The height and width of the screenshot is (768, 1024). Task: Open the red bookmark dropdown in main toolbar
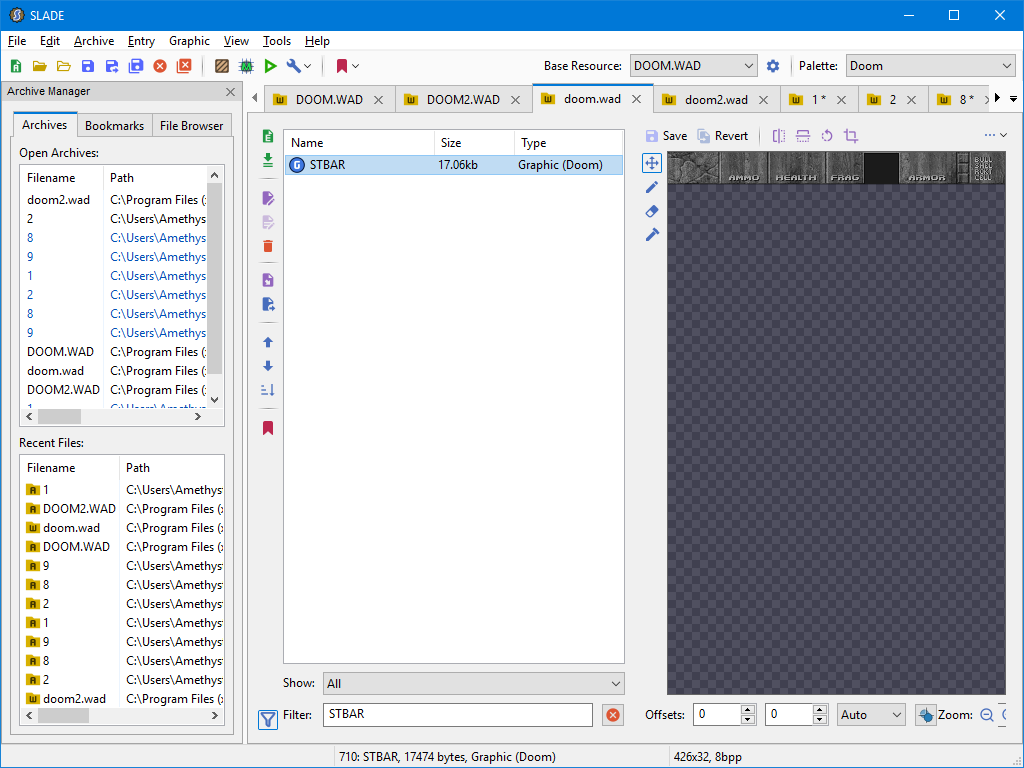pyautogui.click(x=347, y=66)
